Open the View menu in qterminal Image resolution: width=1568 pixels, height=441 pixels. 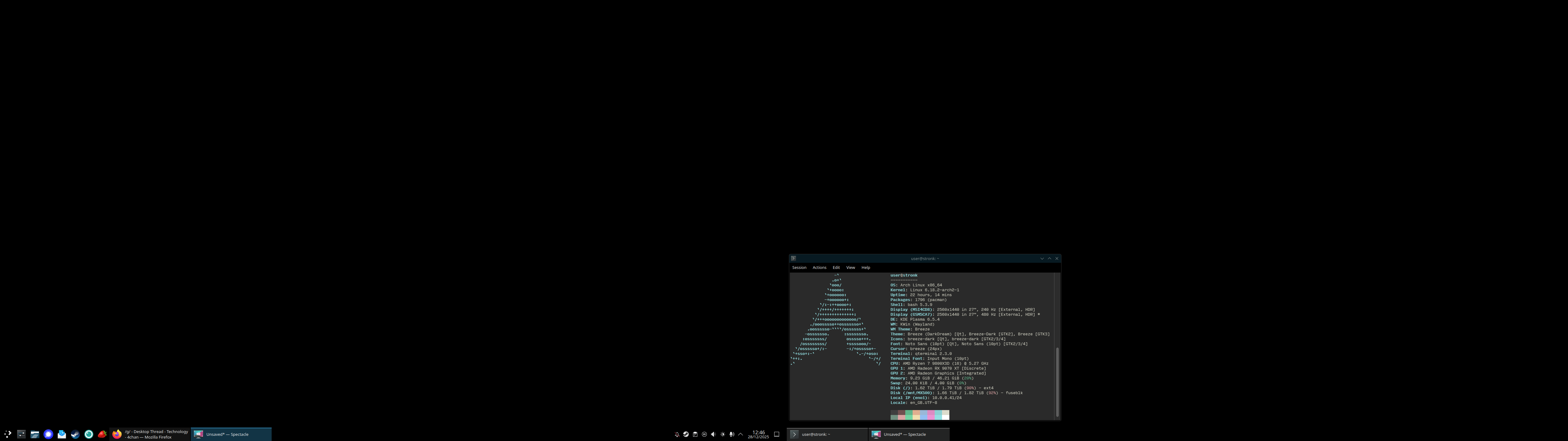click(850, 267)
